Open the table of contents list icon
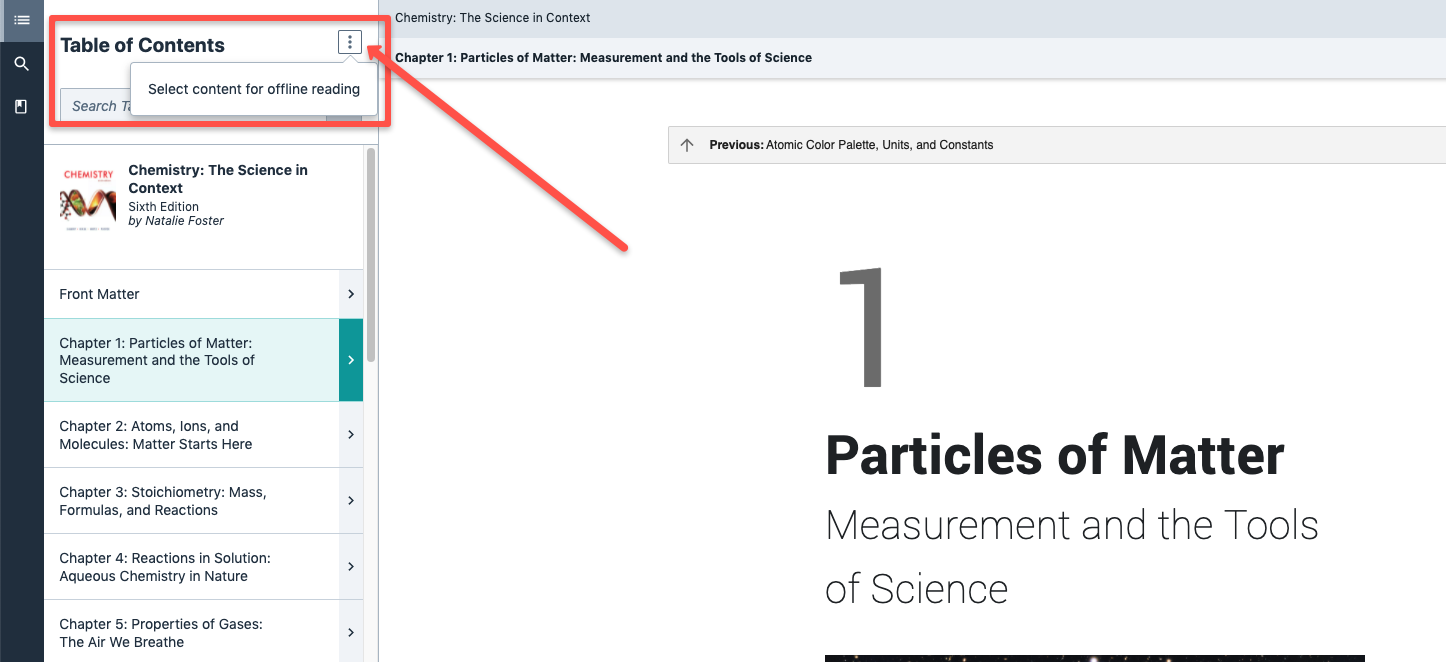1446x662 pixels. [x=21, y=20]
